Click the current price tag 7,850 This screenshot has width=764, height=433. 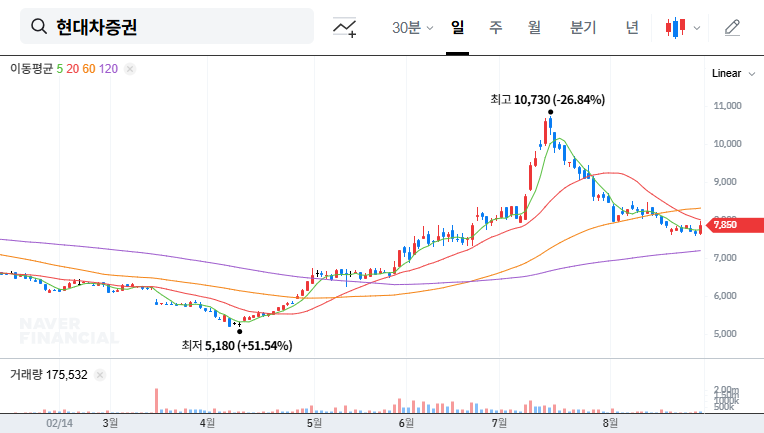point(735,225)
